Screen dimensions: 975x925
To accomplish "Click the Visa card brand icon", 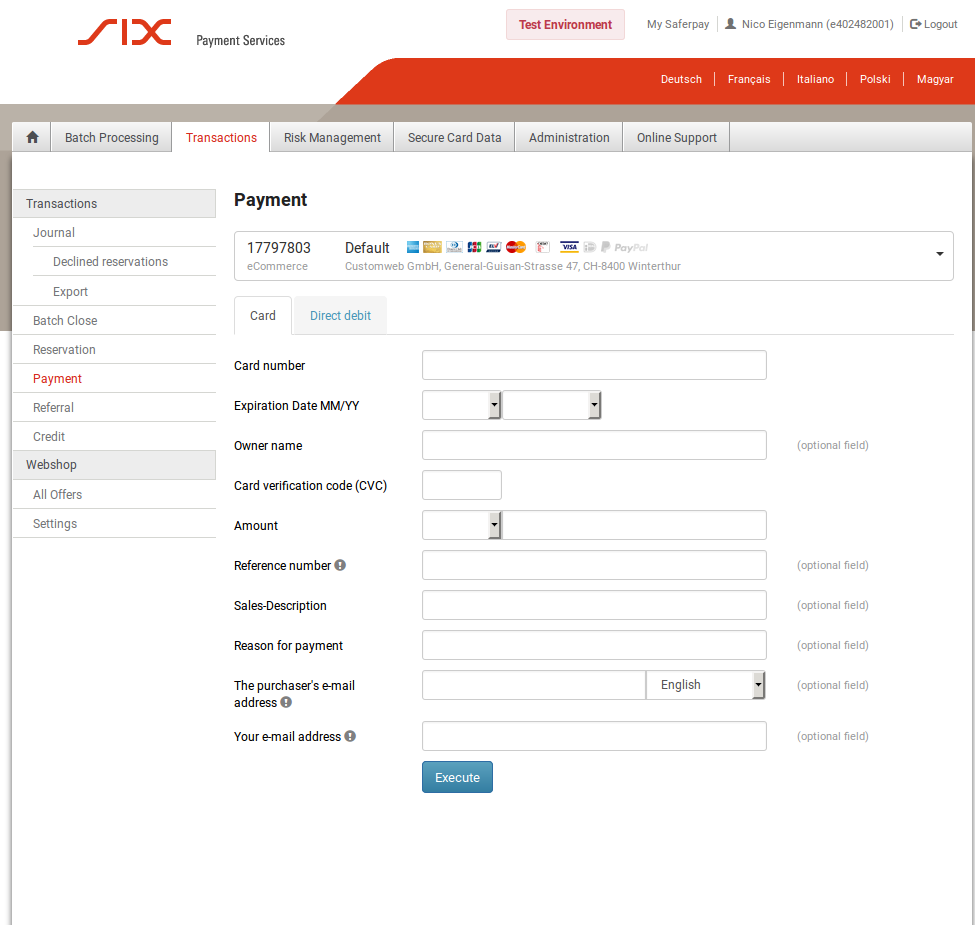I will click(x=569, y=247).
